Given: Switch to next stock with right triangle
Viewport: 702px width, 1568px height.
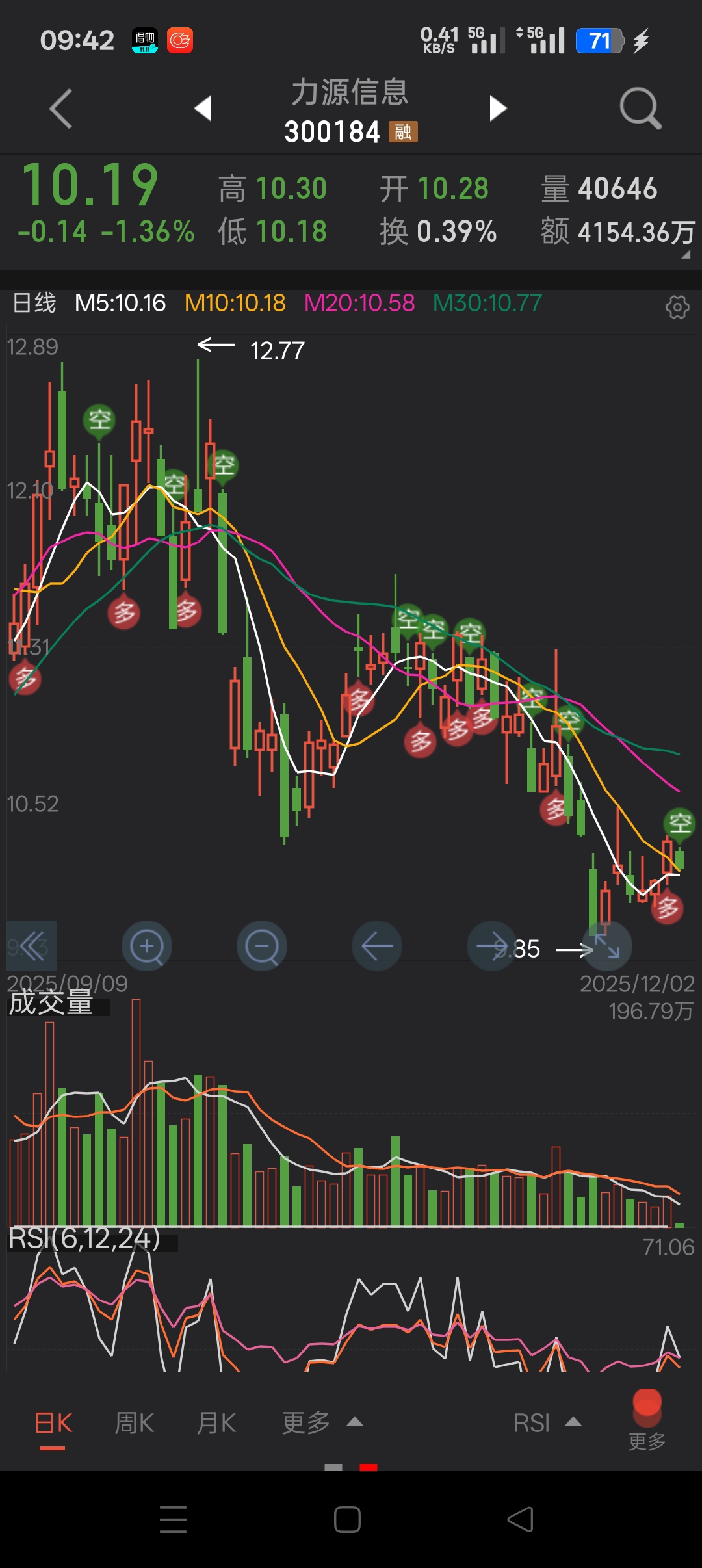Looking at the screenshot, I should pos(497,108).
